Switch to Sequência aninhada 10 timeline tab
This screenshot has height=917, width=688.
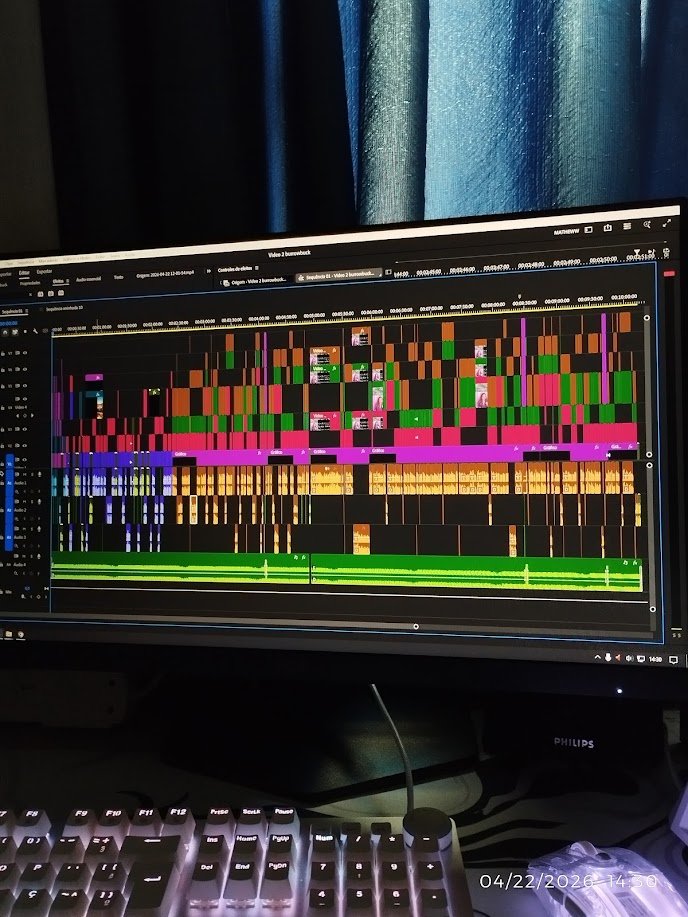[64, 308]
